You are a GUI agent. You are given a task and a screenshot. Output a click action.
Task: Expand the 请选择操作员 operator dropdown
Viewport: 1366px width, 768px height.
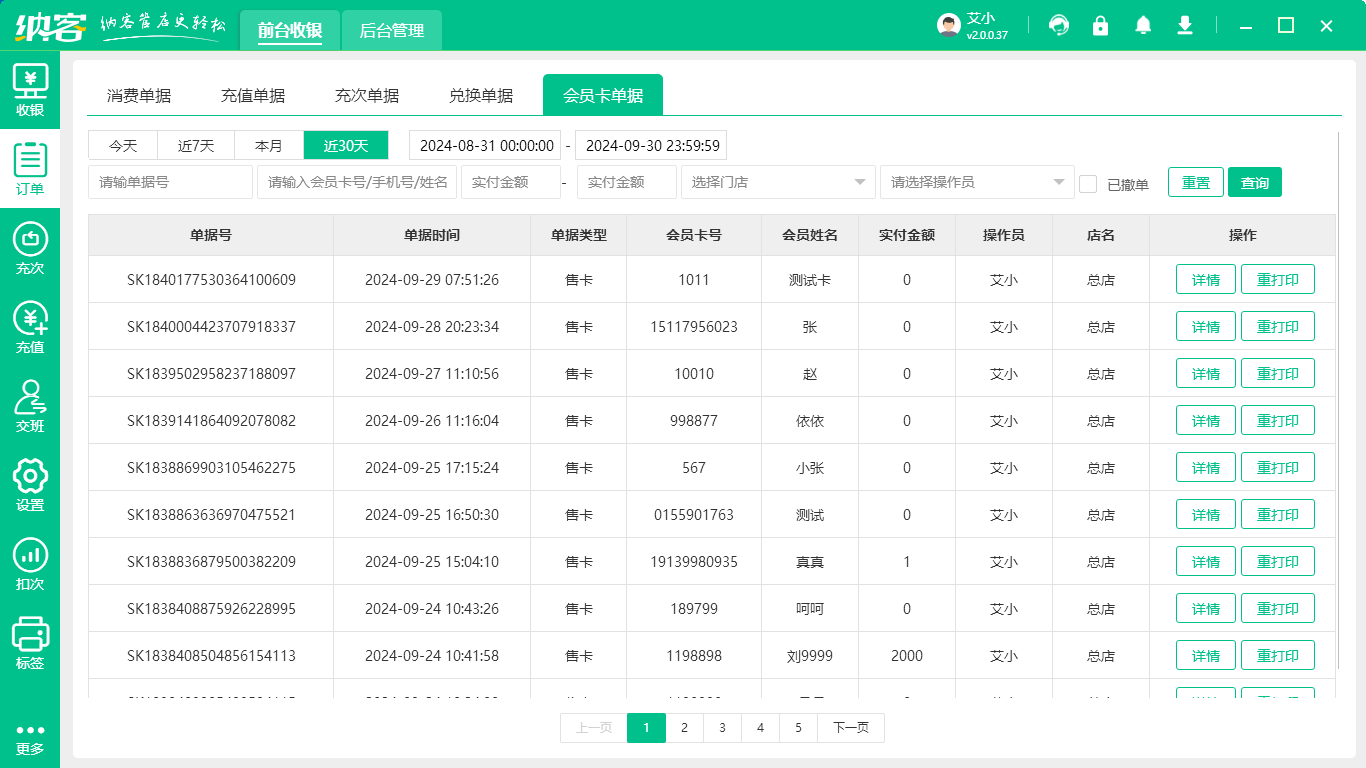coord(977,182)
